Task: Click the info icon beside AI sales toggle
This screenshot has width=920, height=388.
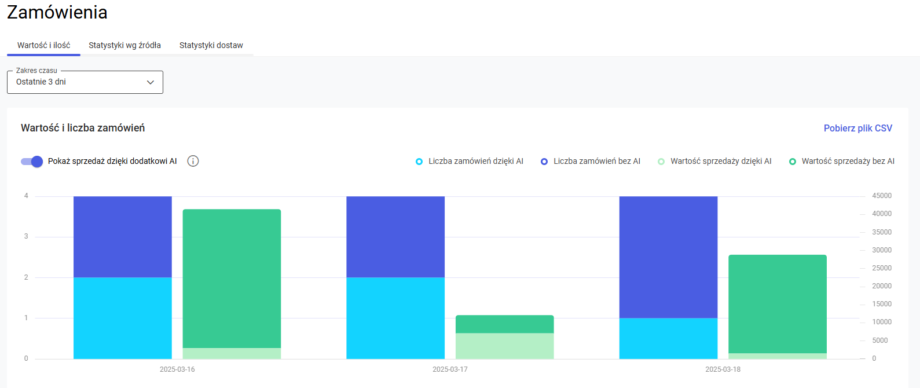Action: coord(193,161)
